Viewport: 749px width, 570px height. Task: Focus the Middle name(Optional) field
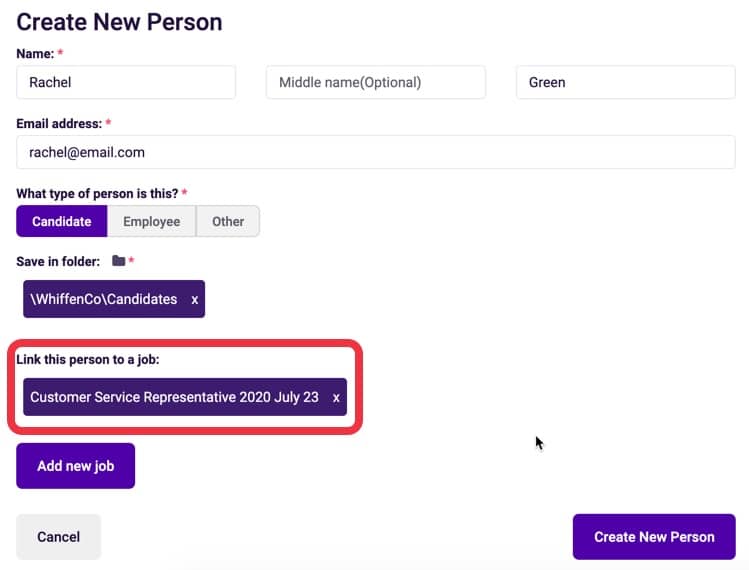point(376,82)
